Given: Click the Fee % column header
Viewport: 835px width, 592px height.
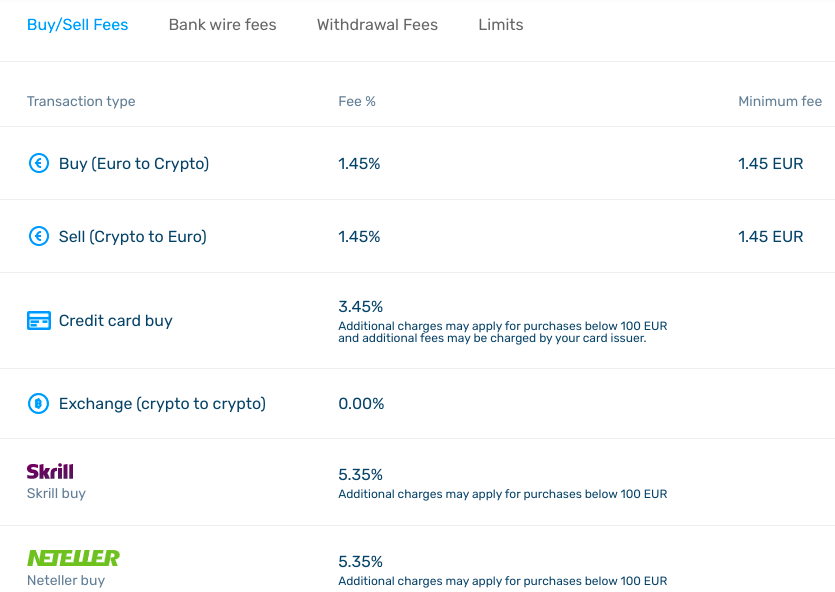Looking at the screenshot, I should point(357,101).
